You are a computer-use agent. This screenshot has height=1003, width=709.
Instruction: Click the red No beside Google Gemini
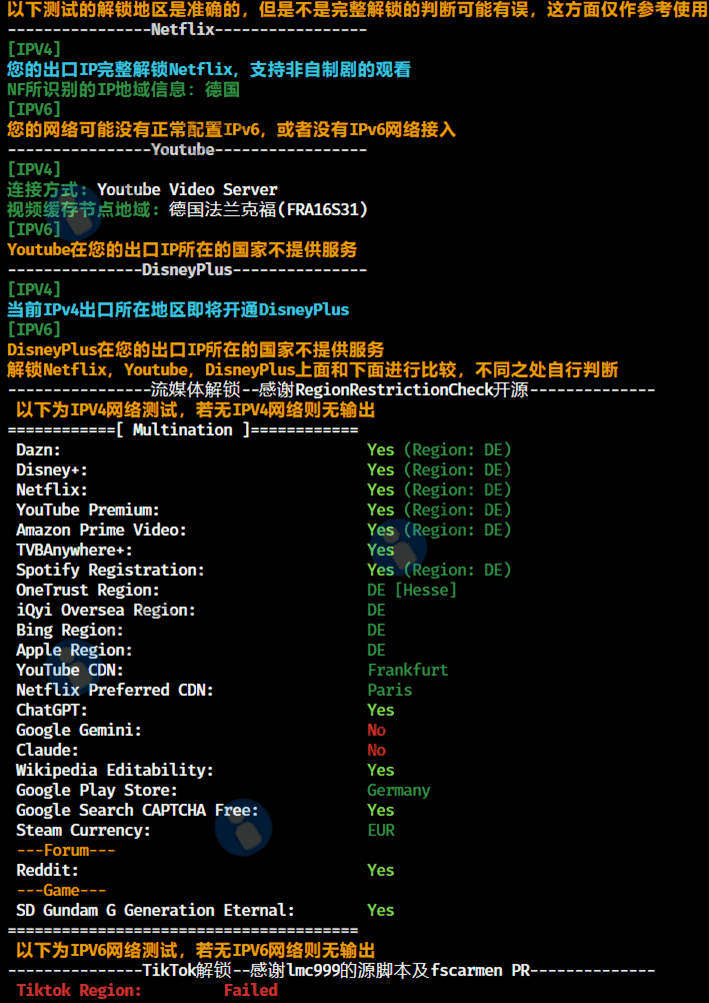point(376,730)
